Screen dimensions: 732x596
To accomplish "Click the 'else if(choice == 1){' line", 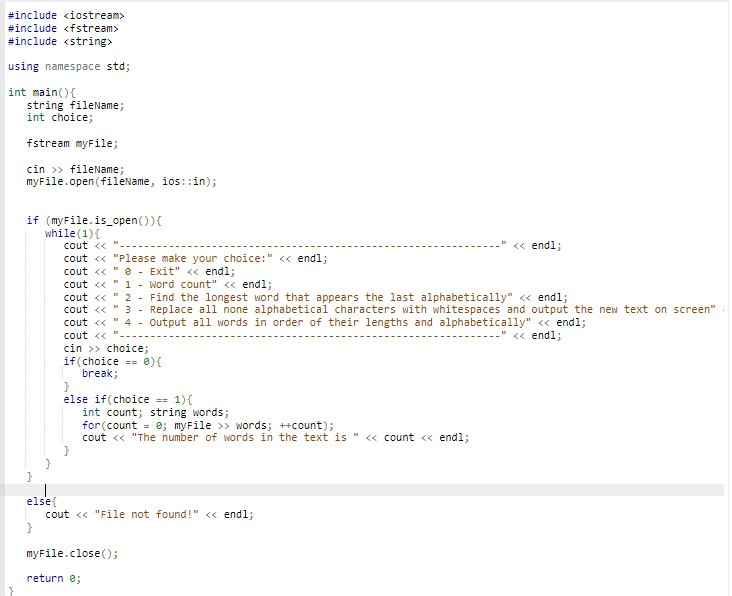I will tap(128, 400).
